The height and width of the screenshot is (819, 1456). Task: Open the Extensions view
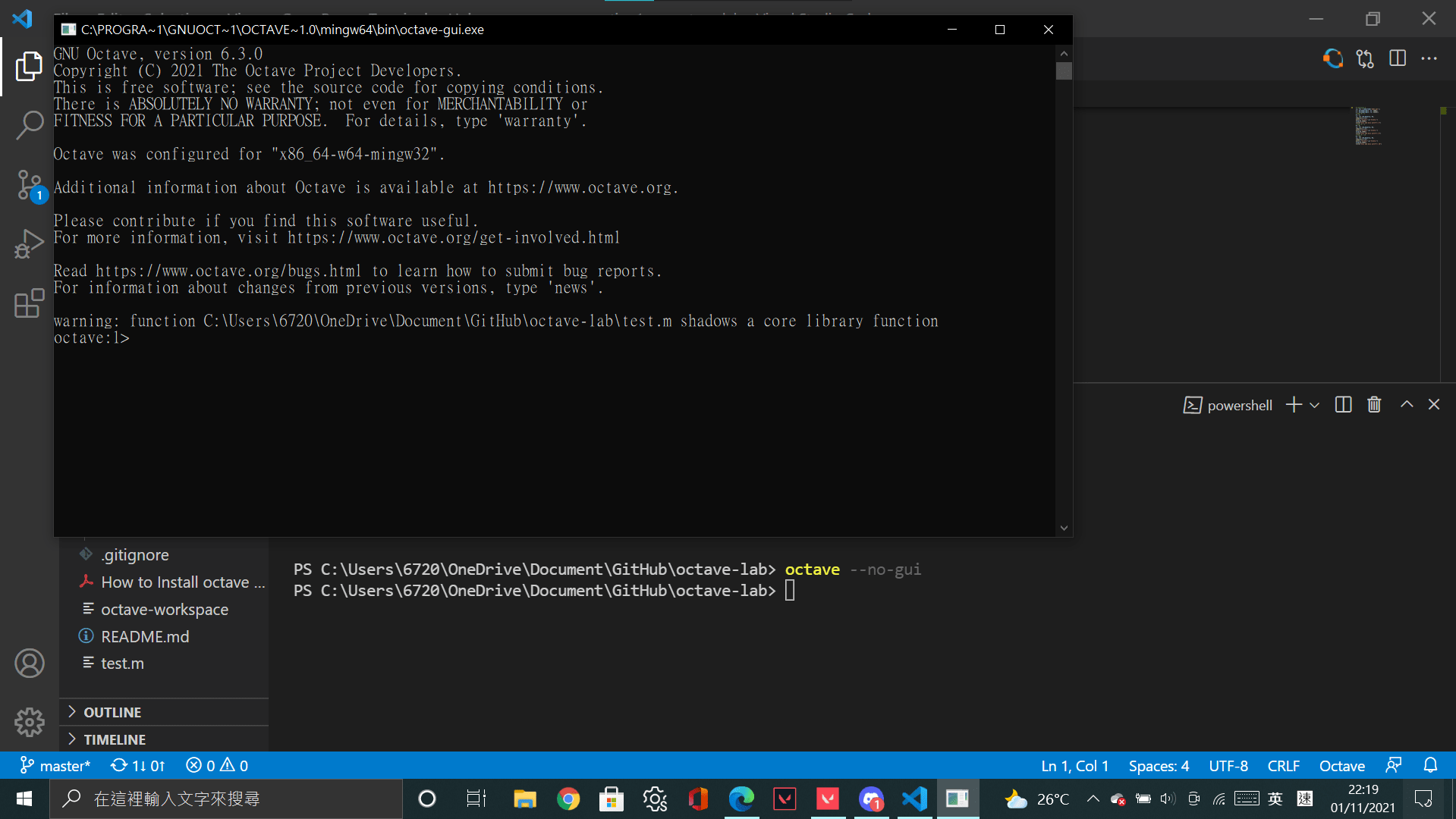point(29,303)
